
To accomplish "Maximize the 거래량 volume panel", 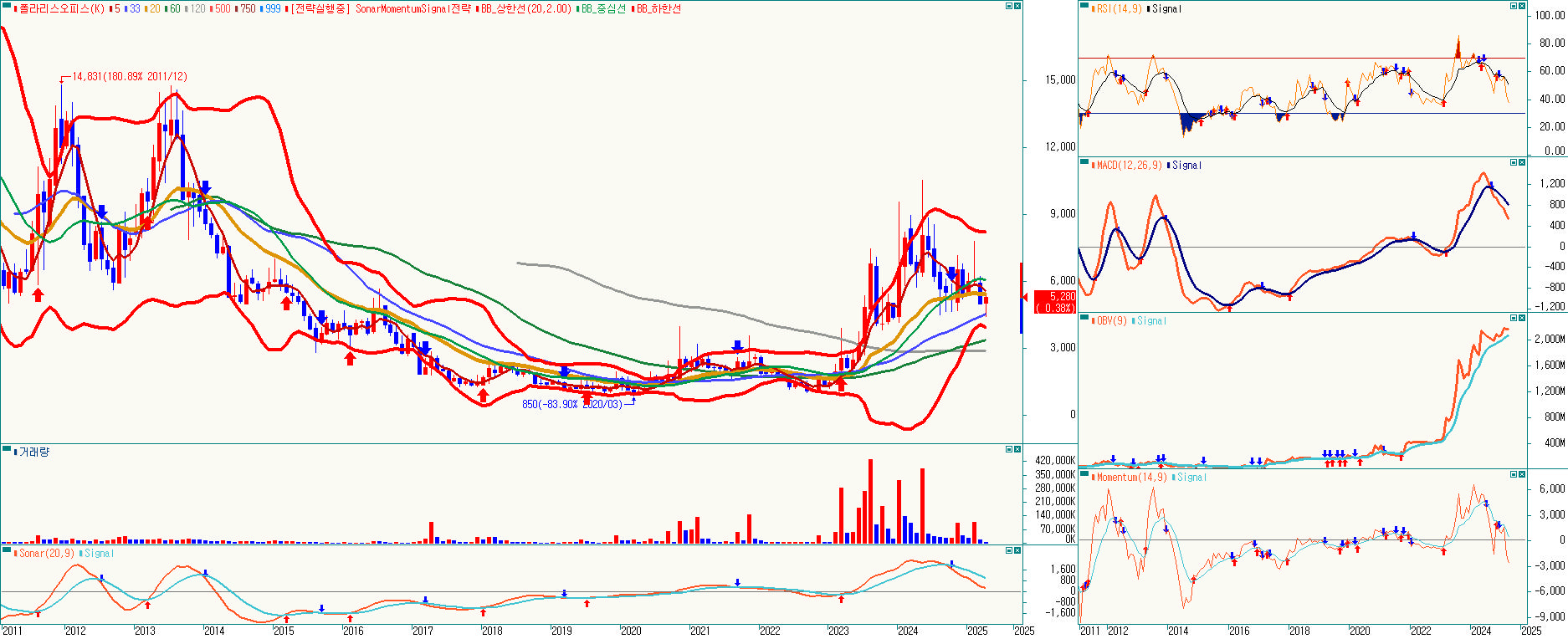I will click(x=1009, y=449).
